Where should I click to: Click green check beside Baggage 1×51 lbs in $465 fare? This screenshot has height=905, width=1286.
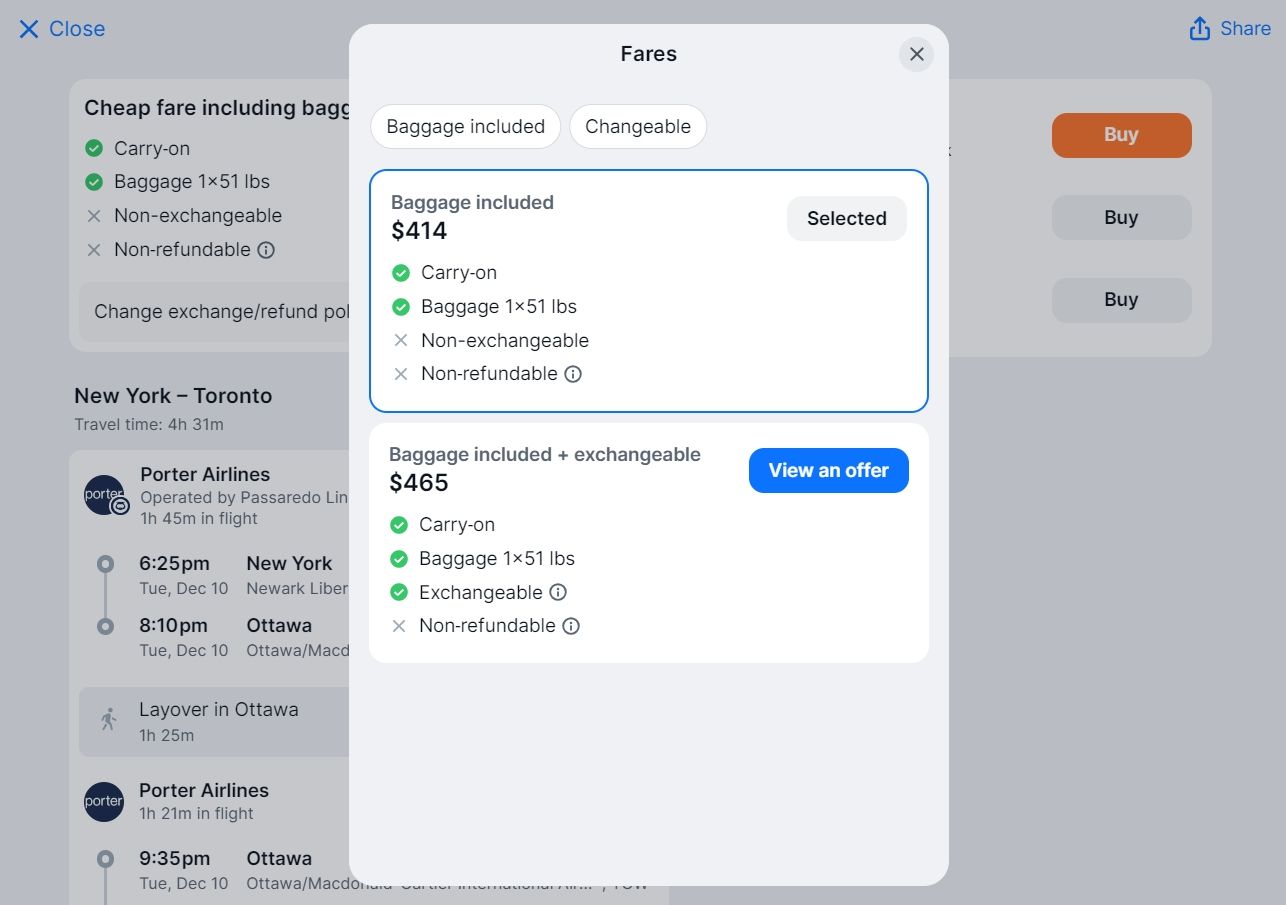point(399,559)
